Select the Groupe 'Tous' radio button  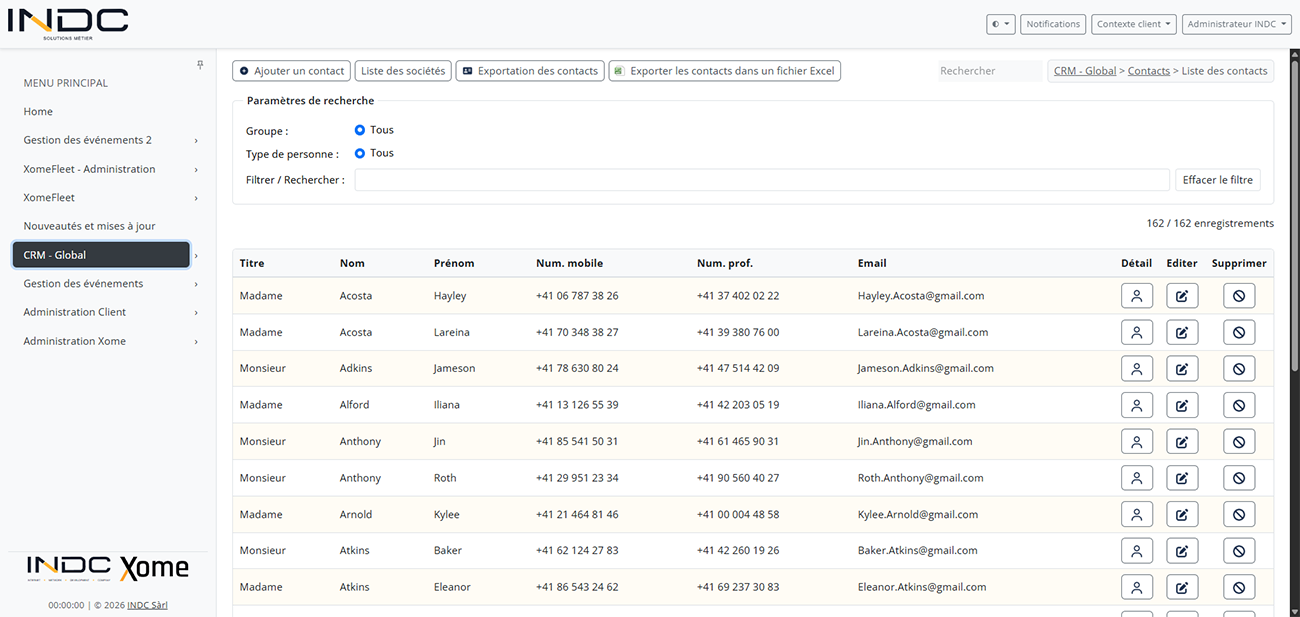(x=360, y=130)
